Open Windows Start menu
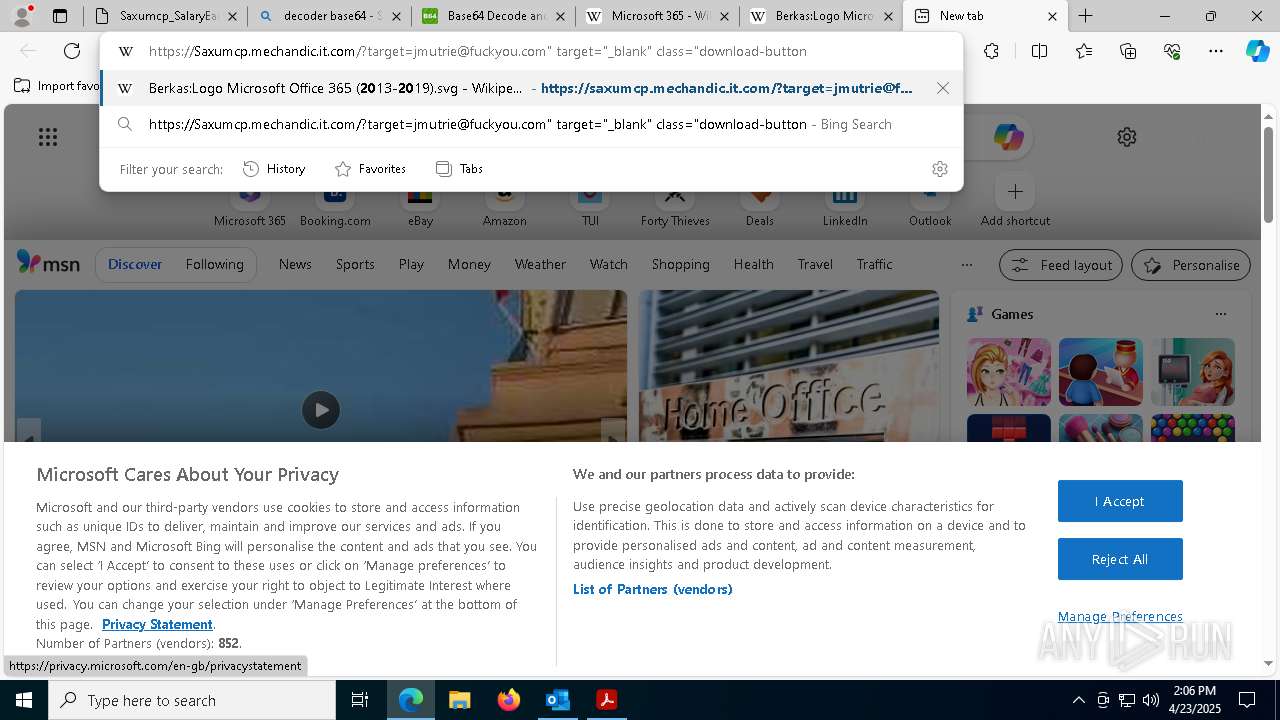 (24, 700)
